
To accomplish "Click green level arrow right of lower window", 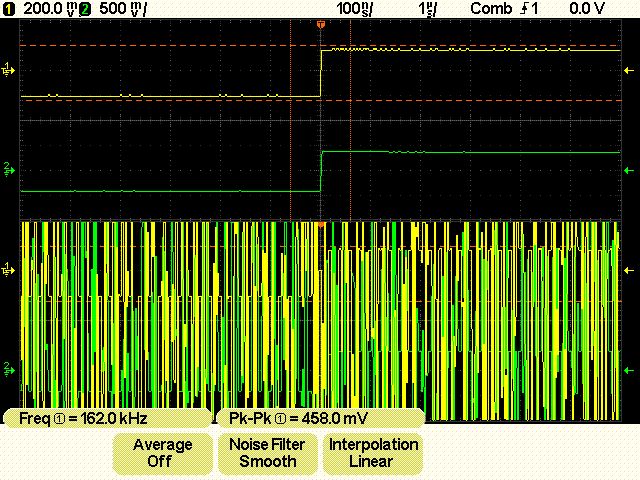I will point(629,370).
